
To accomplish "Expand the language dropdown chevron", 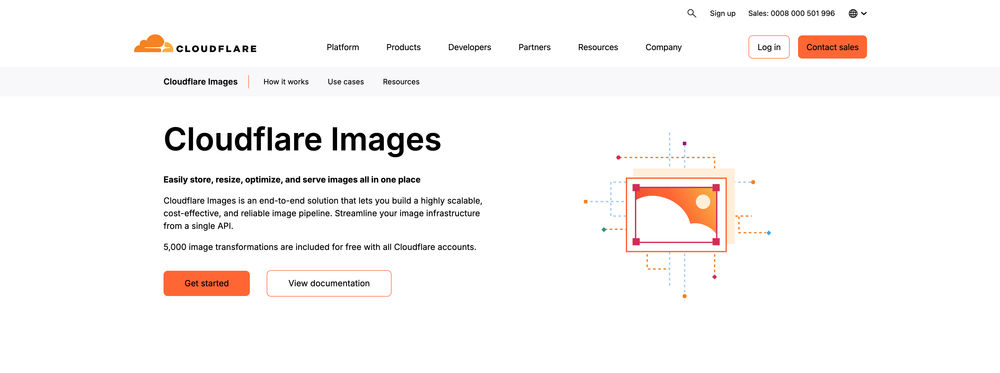I will click(x=864, y=13).
